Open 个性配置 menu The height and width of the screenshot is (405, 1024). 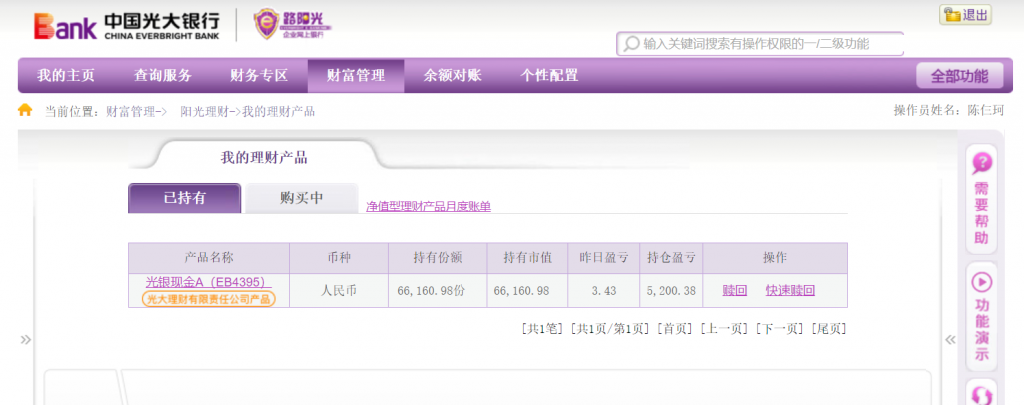549,76
